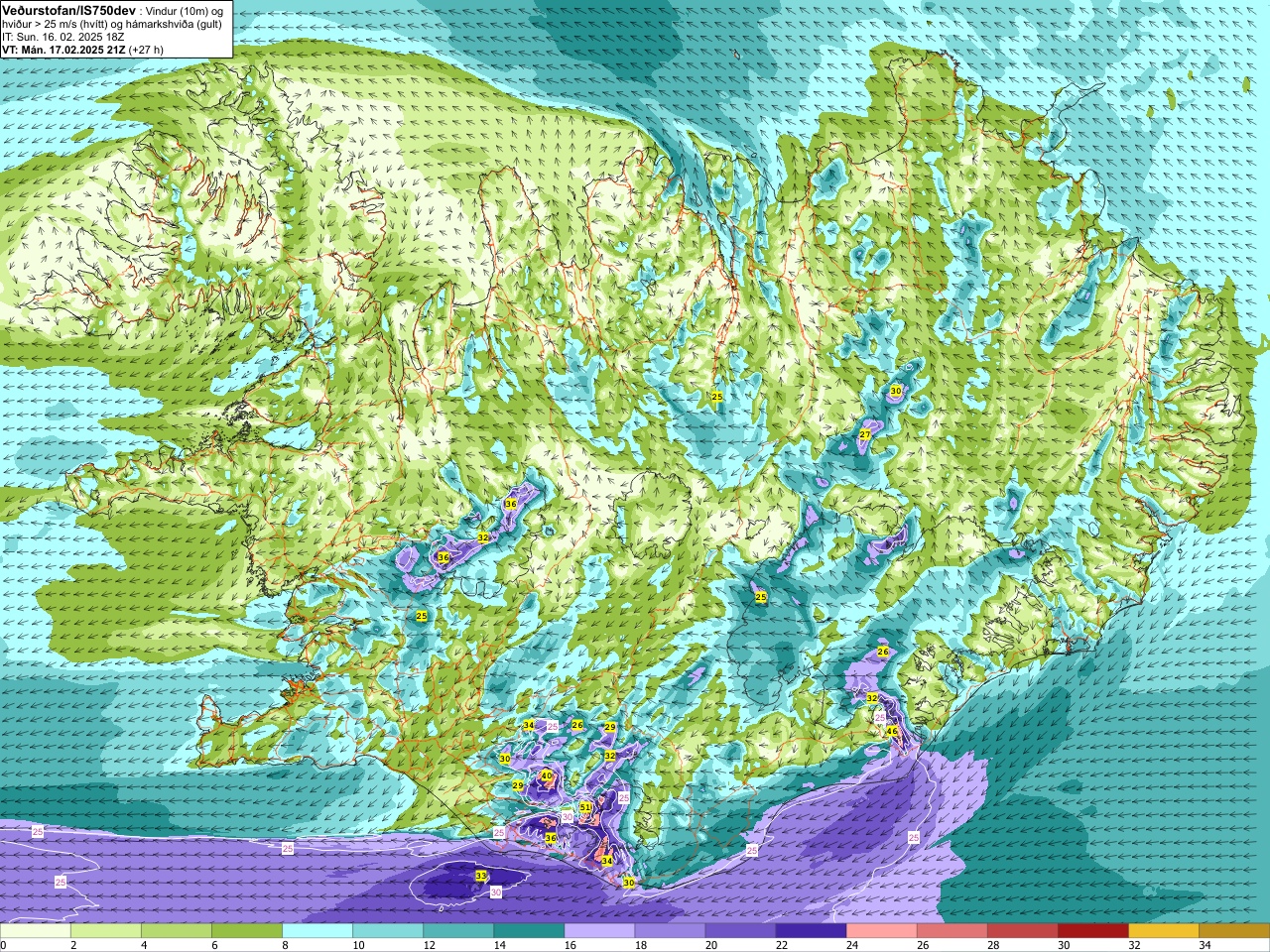The image size is (1270, 952).
Task: Pick the 28–30 m/s red swatch
Action: (x=1022, y=931)
